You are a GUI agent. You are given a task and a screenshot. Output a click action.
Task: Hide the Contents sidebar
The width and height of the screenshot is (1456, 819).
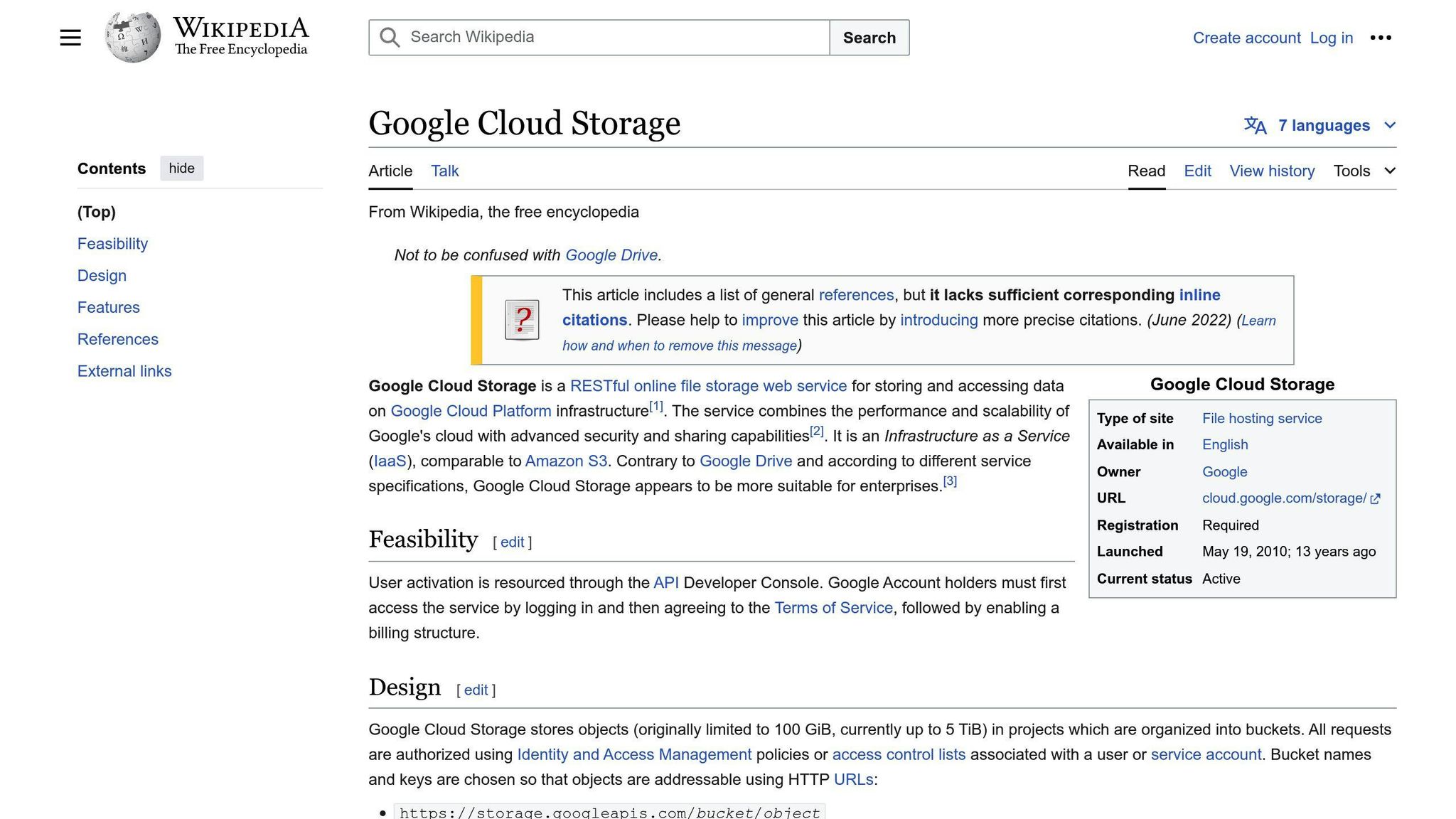pyautogui.click(x=181, y=168)
